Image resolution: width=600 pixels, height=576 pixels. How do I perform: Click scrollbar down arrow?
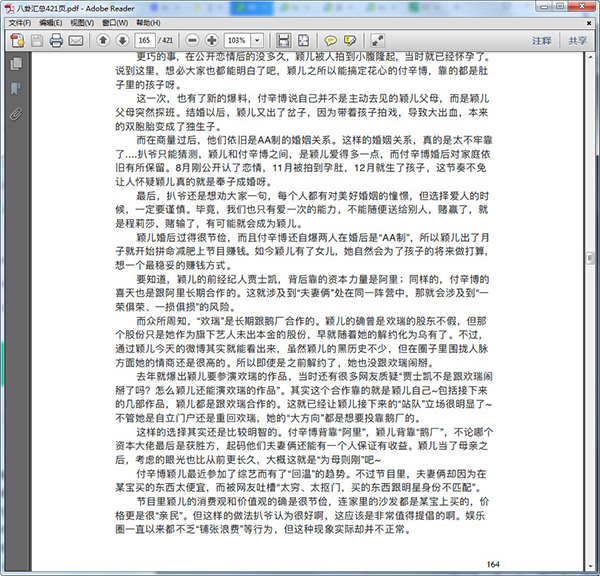(x=590, y=567)
